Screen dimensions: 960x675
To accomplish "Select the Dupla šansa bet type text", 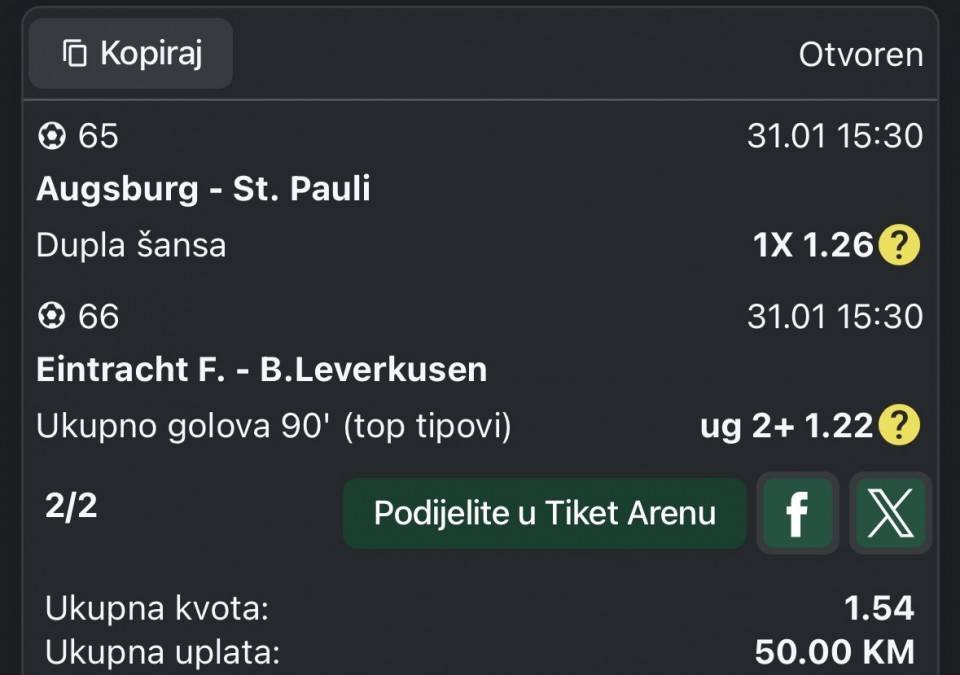I will click(131, 245).
